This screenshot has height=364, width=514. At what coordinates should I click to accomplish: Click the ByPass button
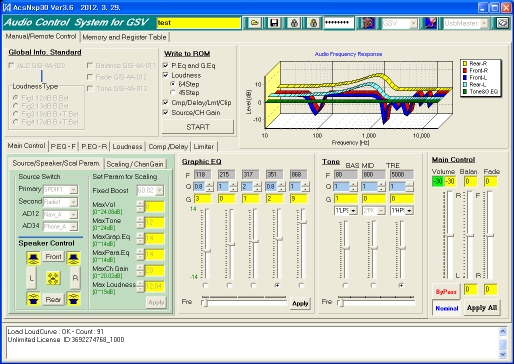click(x=446, y=292)
